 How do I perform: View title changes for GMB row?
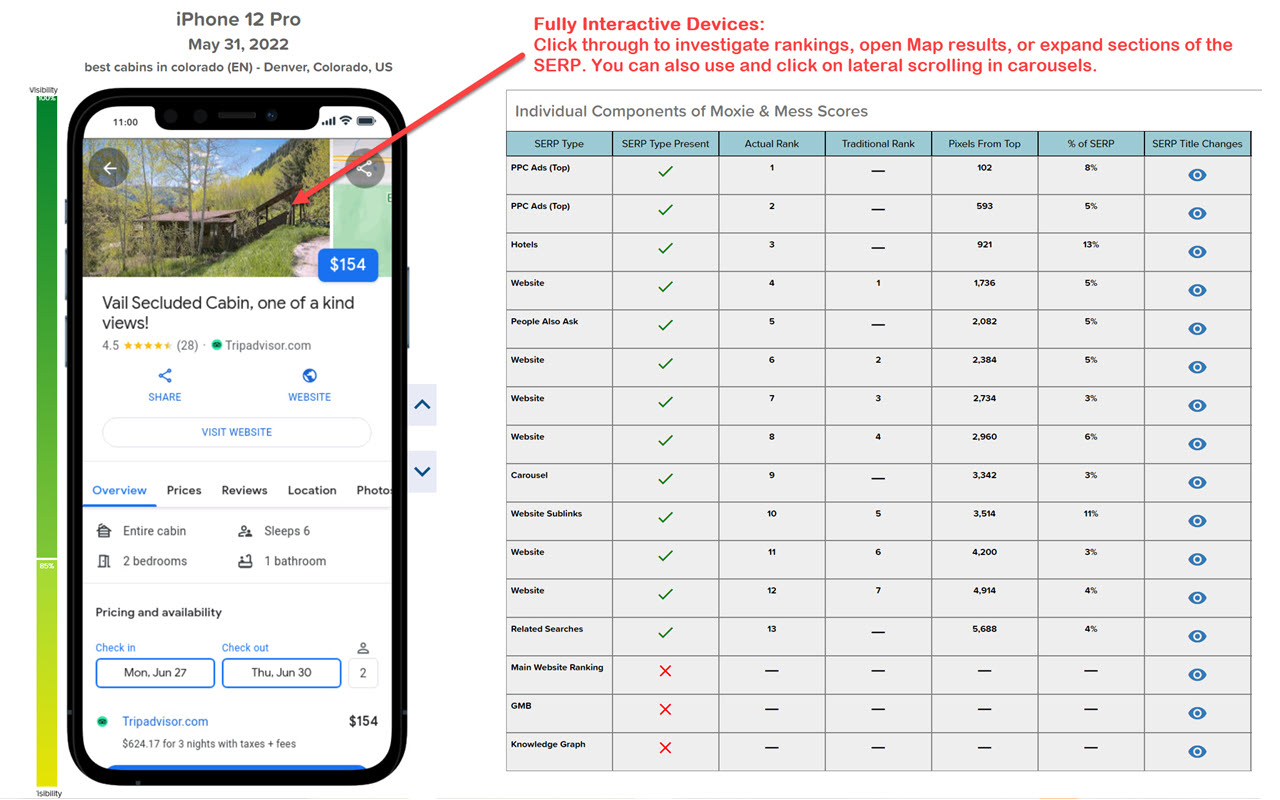point(1197,713)
